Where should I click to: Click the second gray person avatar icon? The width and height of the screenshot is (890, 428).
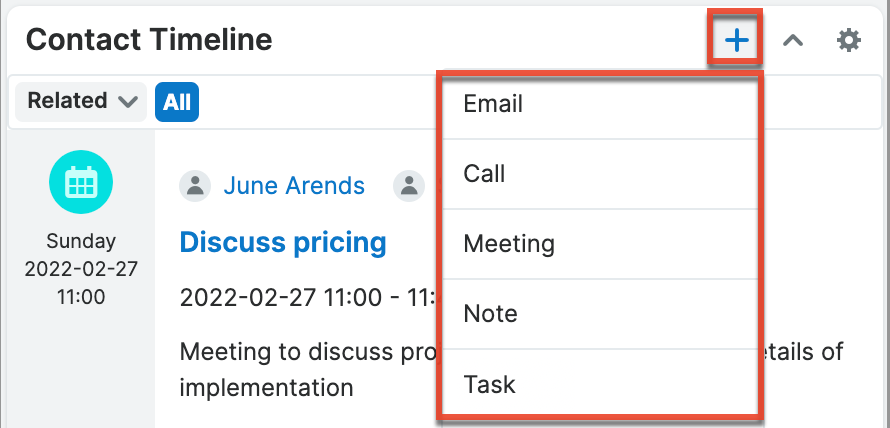(408, 186)
